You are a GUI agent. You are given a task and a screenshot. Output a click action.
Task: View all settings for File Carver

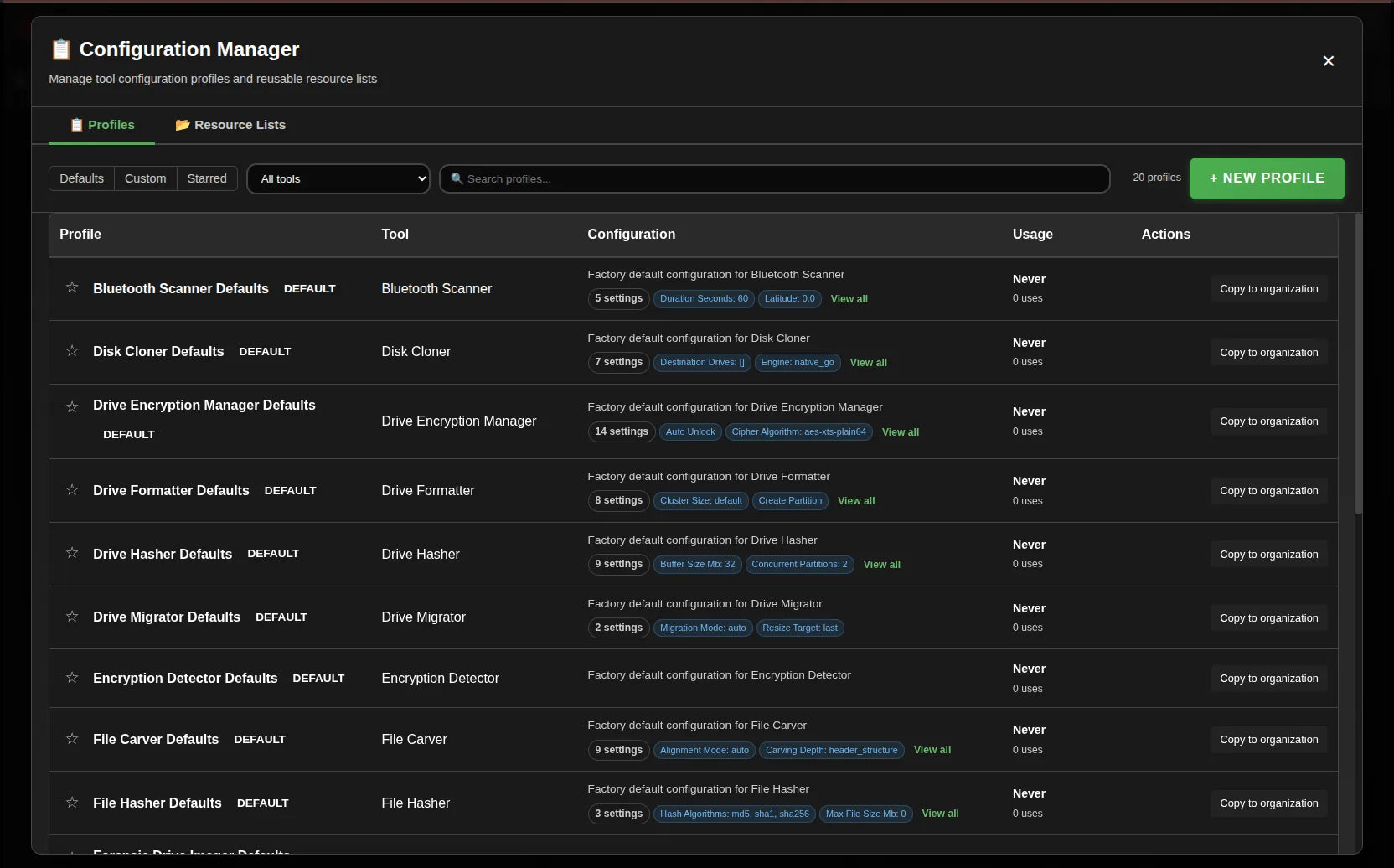tap(932, 750)
